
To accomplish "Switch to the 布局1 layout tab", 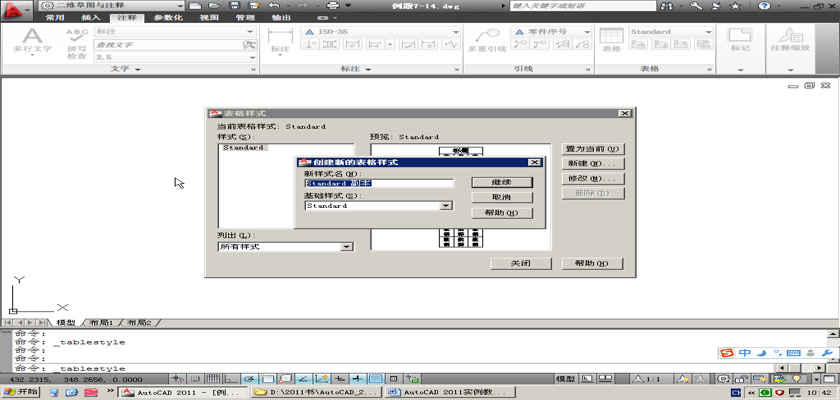I will pos(101,323).
